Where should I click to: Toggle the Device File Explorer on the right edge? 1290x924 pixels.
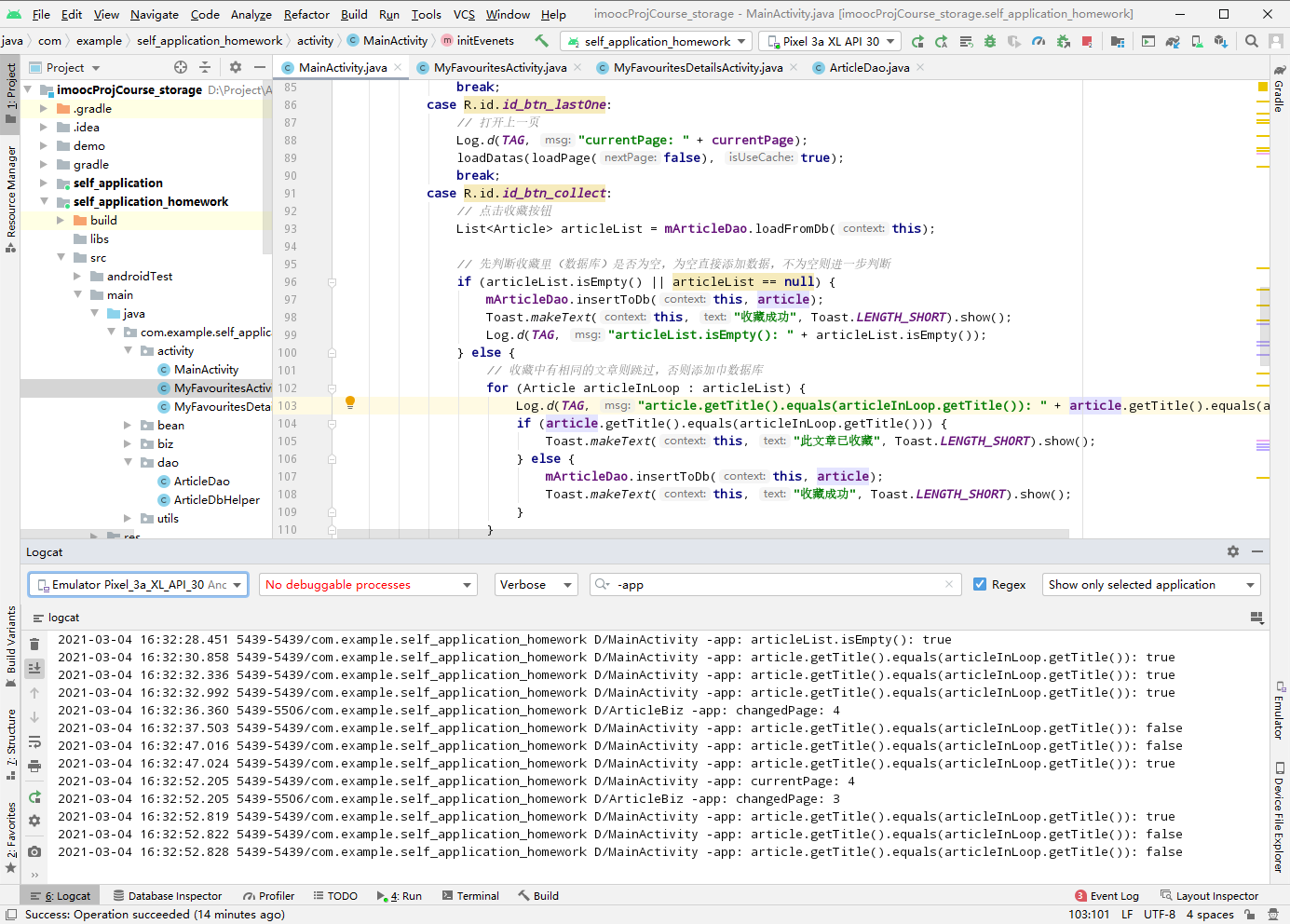(1279, 816)
